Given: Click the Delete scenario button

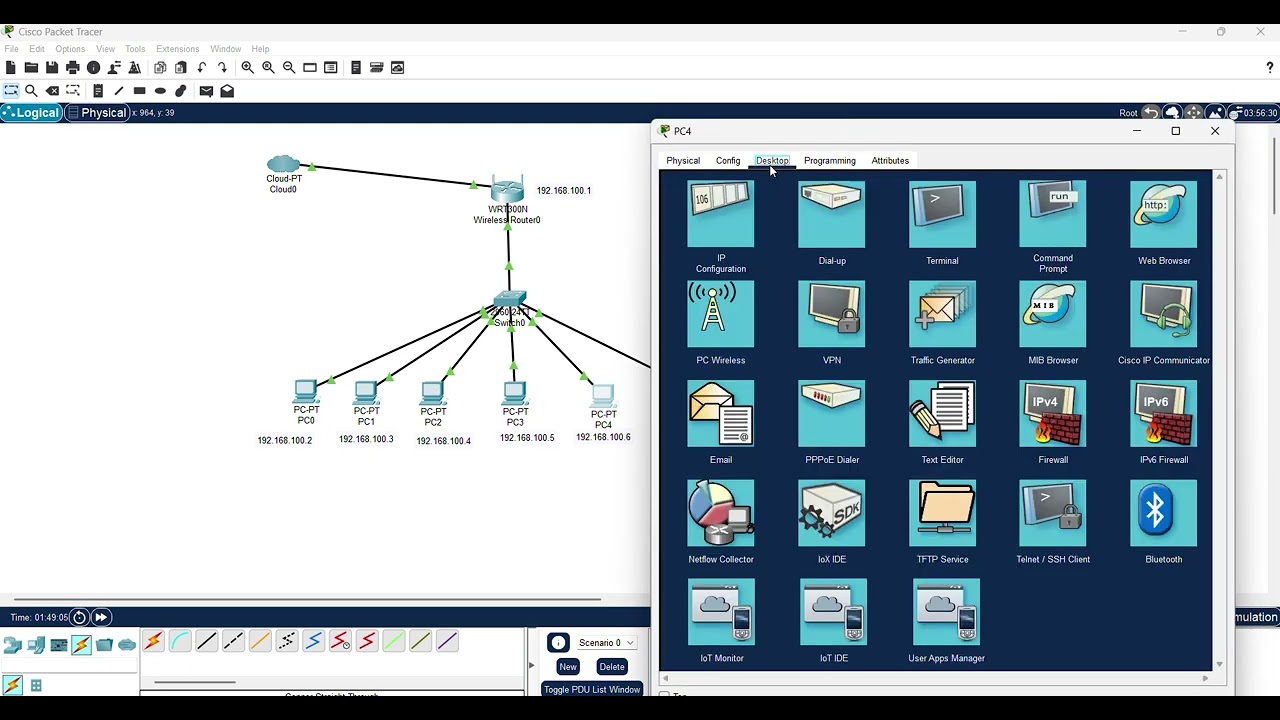Looking at the screenshot, I should click(x=612, y=667).
